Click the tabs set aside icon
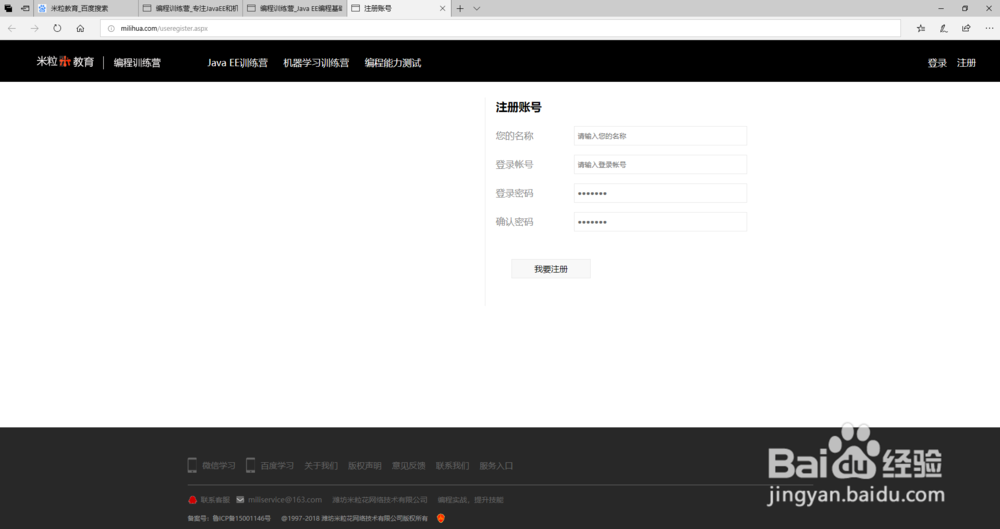The image size is (1000, 529). coord(8,8)
